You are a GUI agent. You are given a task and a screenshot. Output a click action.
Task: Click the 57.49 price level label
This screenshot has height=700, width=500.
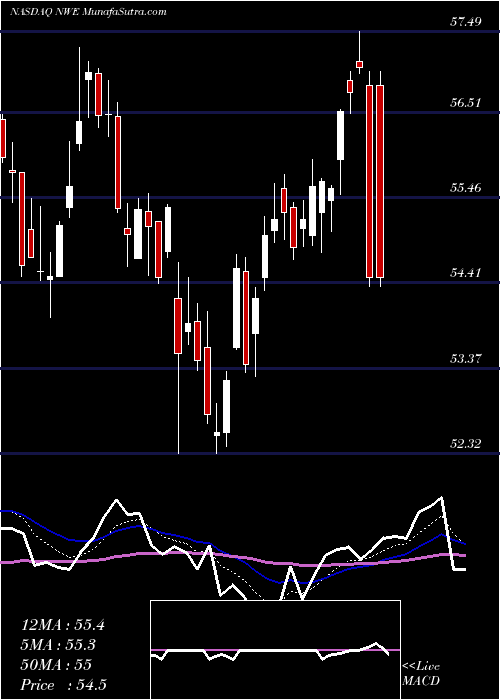(466, 21)
